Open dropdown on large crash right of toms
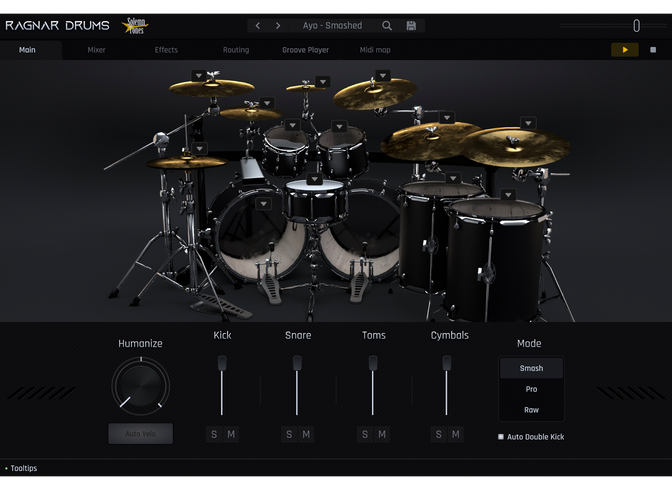The image size is (672, 490). (447, 117)
